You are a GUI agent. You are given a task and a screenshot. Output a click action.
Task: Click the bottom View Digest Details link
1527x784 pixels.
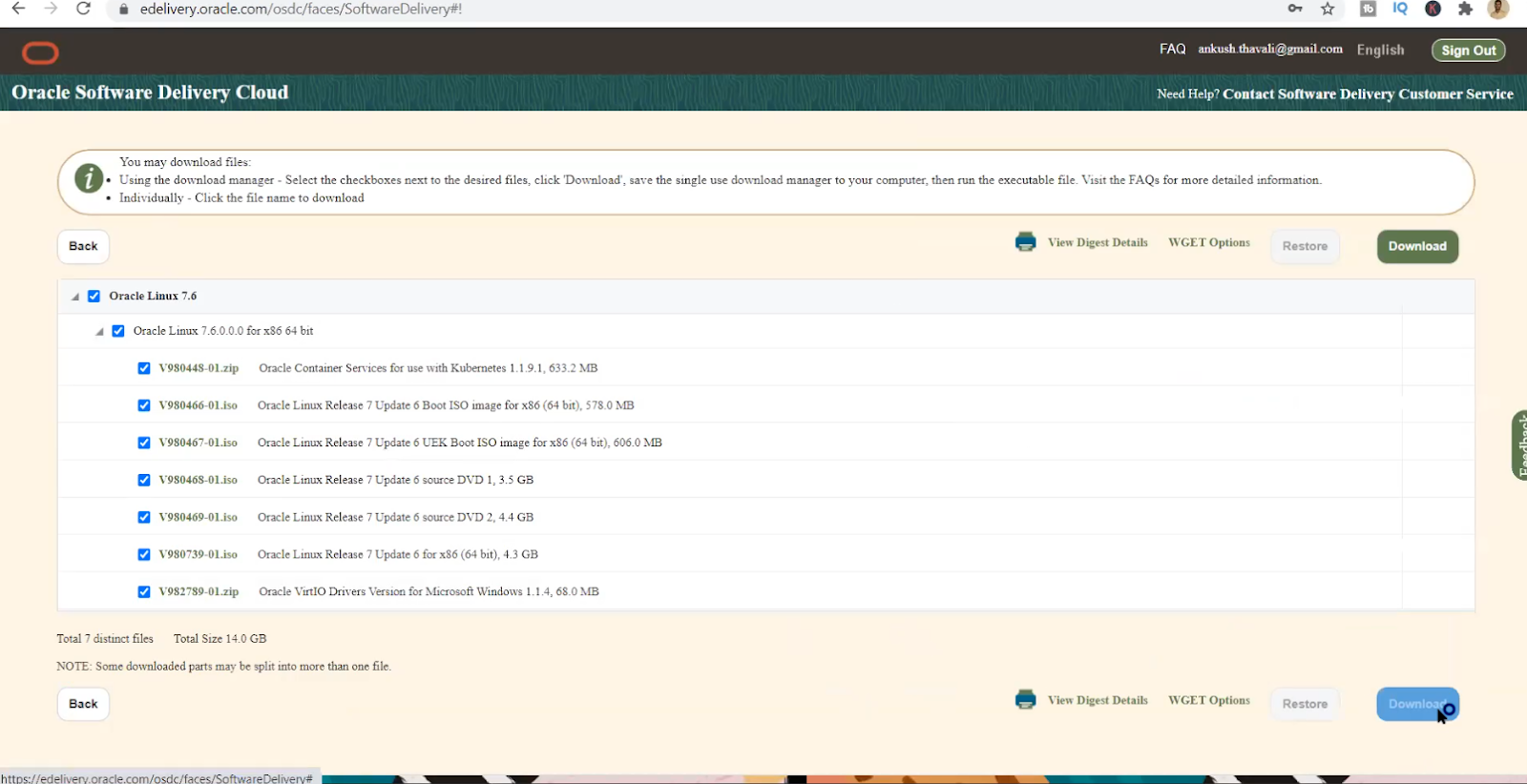pyautogui.click(x=1098, y=700)
